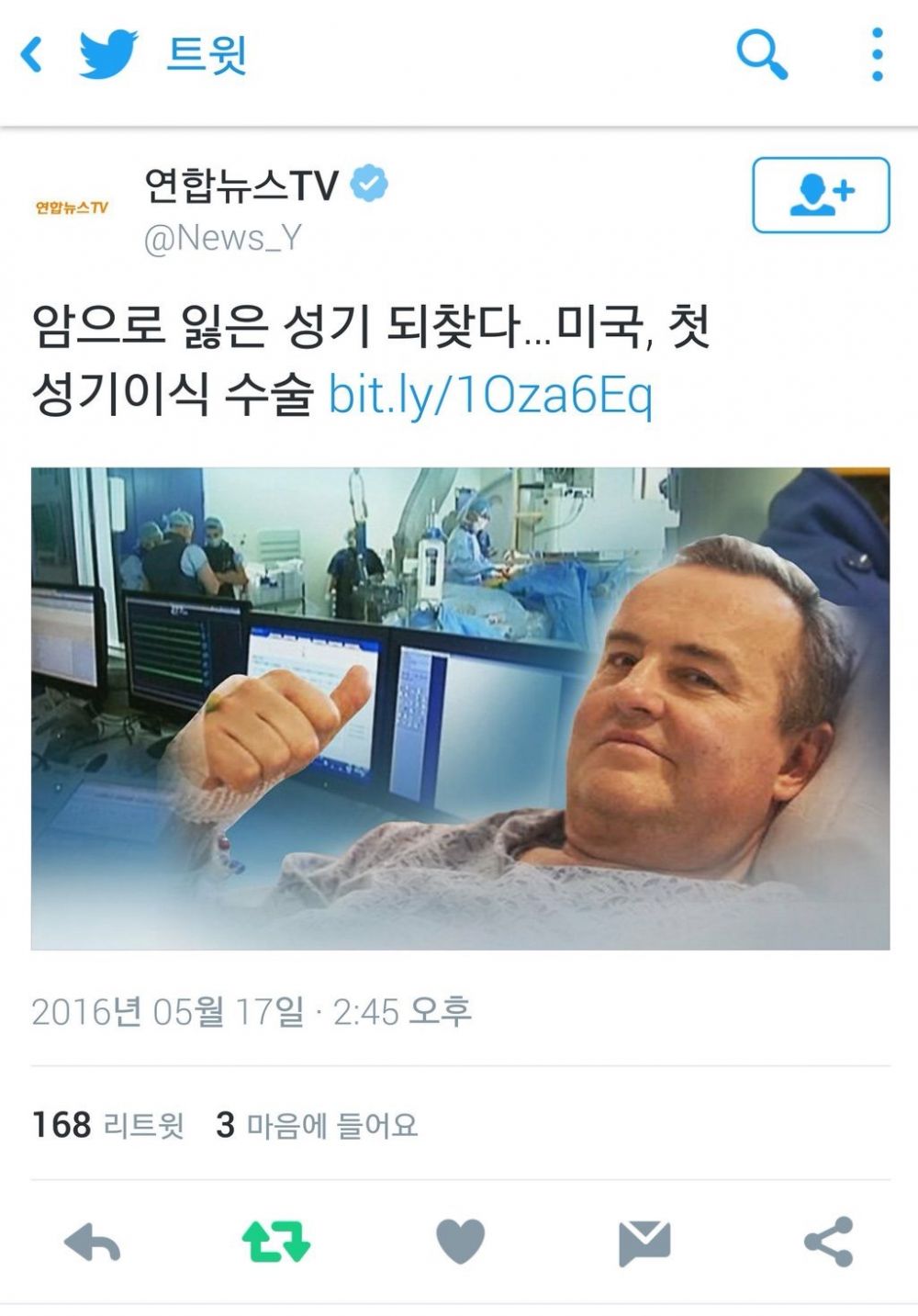Share the tweet with the share icon
The image size is (918, 1316).
pos(829,1242)
